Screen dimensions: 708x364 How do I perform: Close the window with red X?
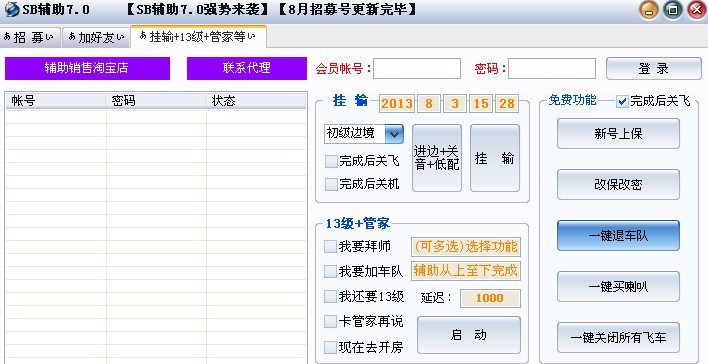(697, 10)
